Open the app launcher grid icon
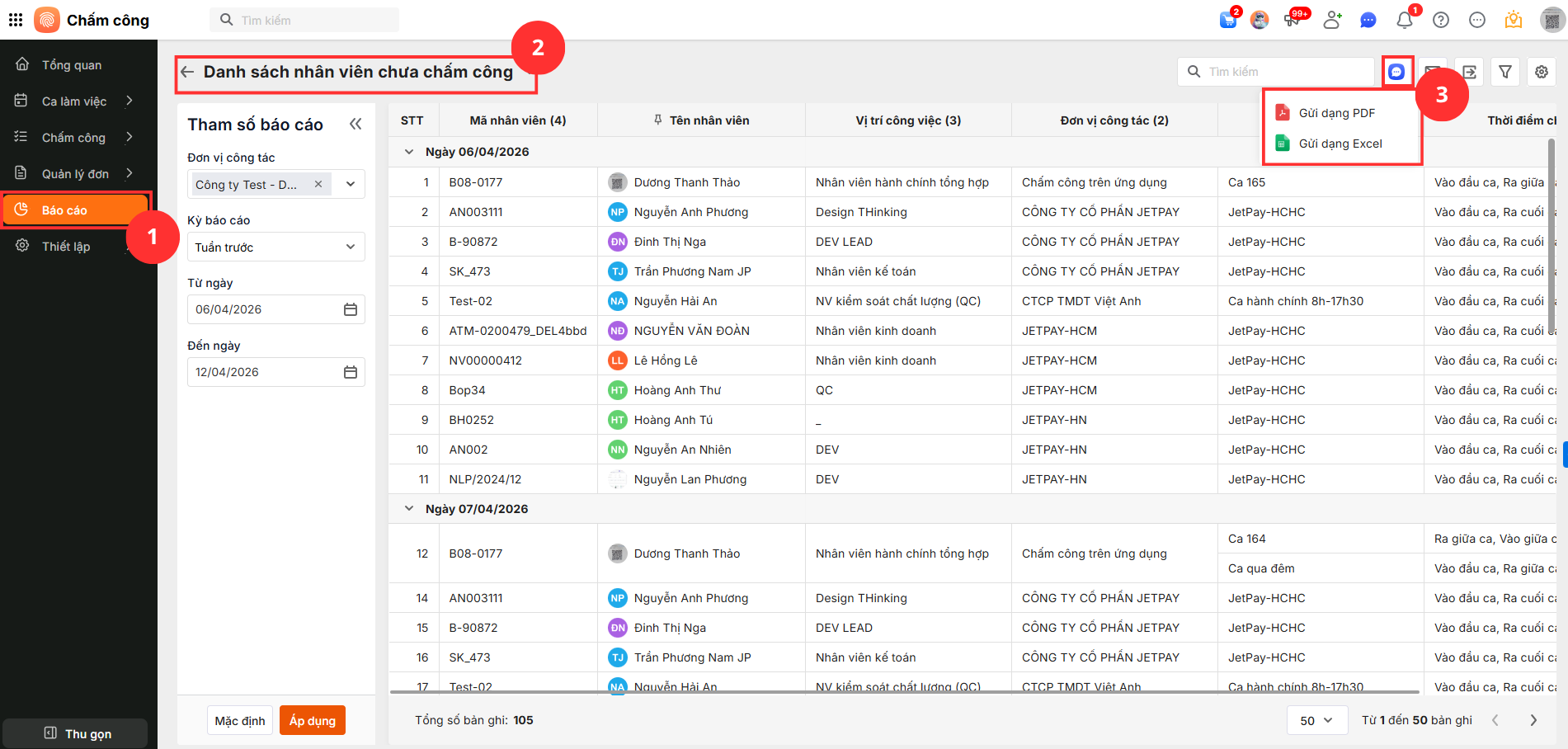The width and height of the screenshot is (1568, 749). click(16, 20)
